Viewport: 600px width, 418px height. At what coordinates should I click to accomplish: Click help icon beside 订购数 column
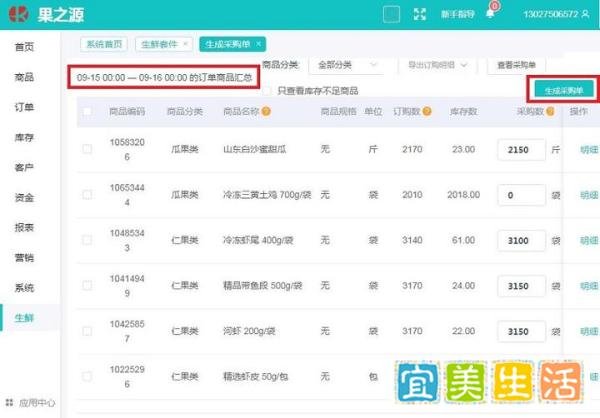pyautogui.click(x=427, y=111)
